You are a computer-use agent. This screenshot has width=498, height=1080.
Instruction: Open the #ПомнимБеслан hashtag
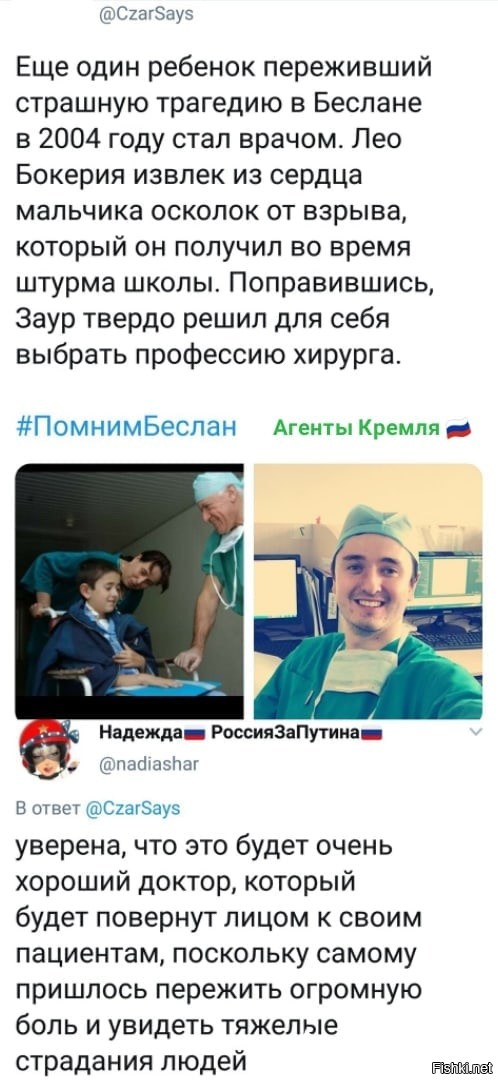[126, 427]
